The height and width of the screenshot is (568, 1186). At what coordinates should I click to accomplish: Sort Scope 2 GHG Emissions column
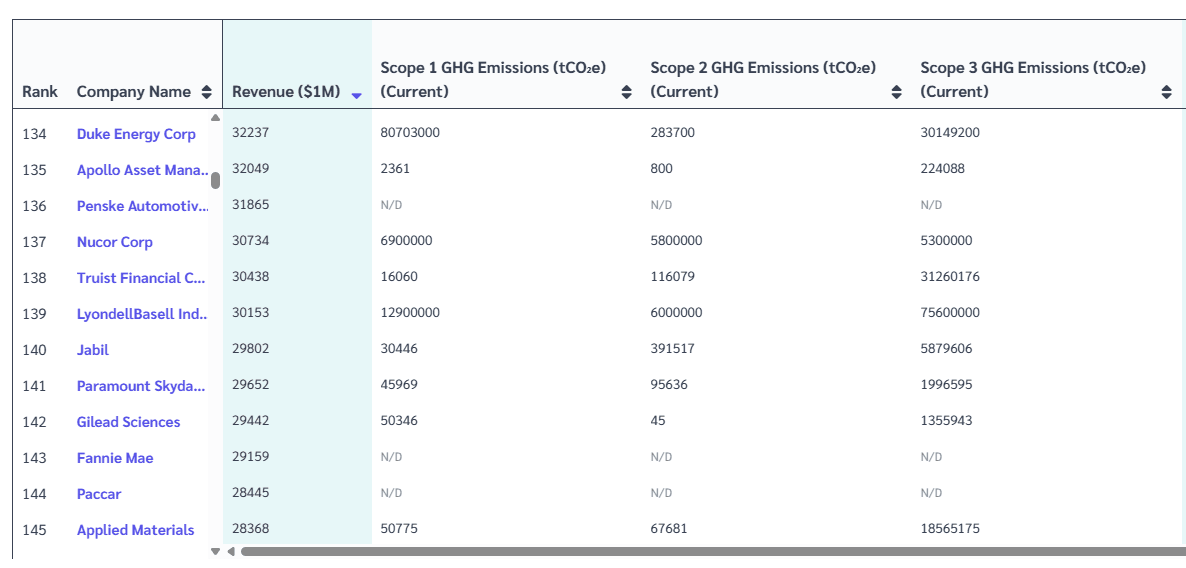click(896, 92)
